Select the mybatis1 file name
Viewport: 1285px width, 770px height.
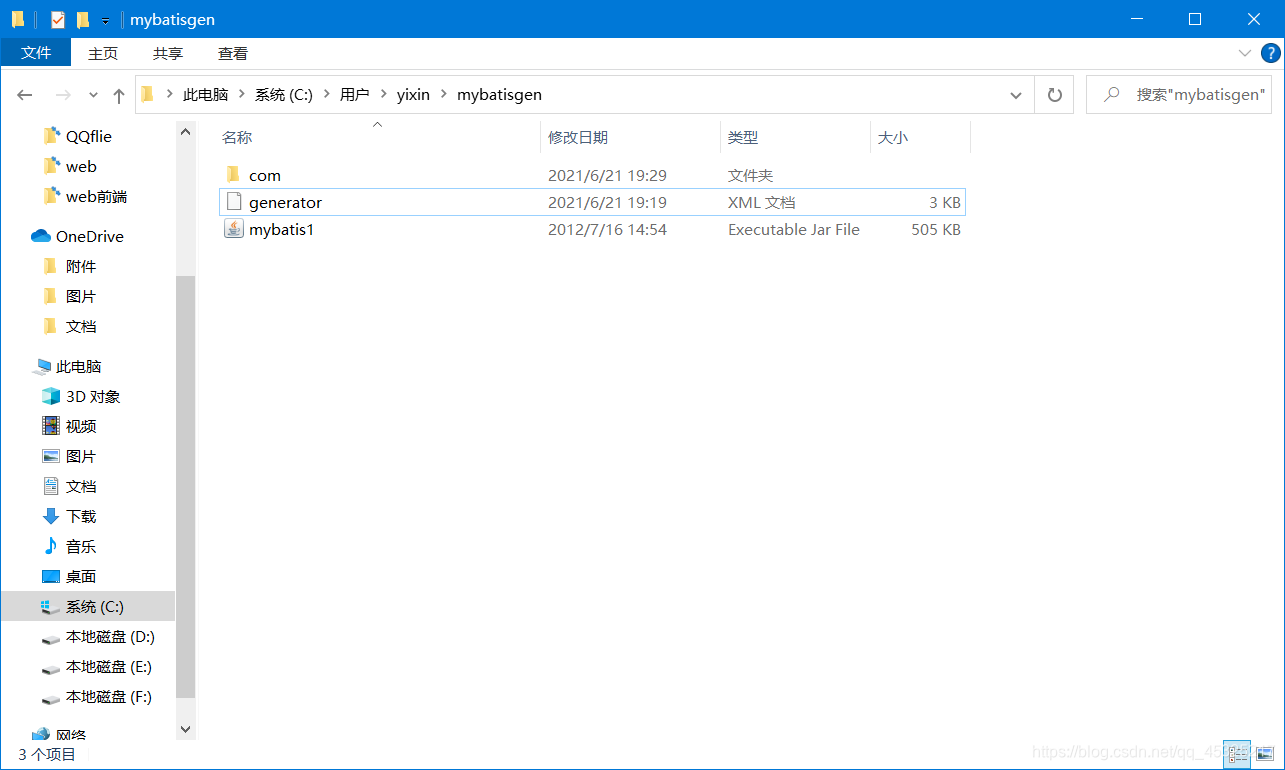point(281,229)
